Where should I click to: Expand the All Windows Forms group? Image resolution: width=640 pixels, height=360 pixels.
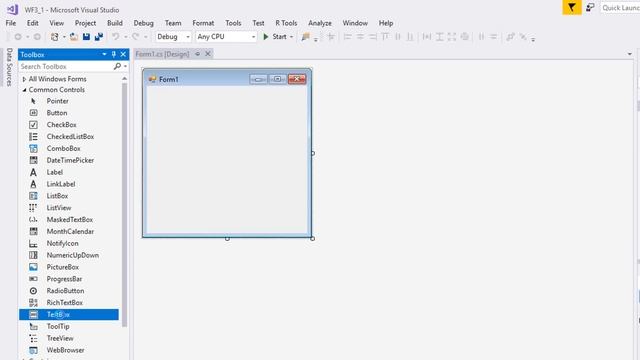[24, 79]
